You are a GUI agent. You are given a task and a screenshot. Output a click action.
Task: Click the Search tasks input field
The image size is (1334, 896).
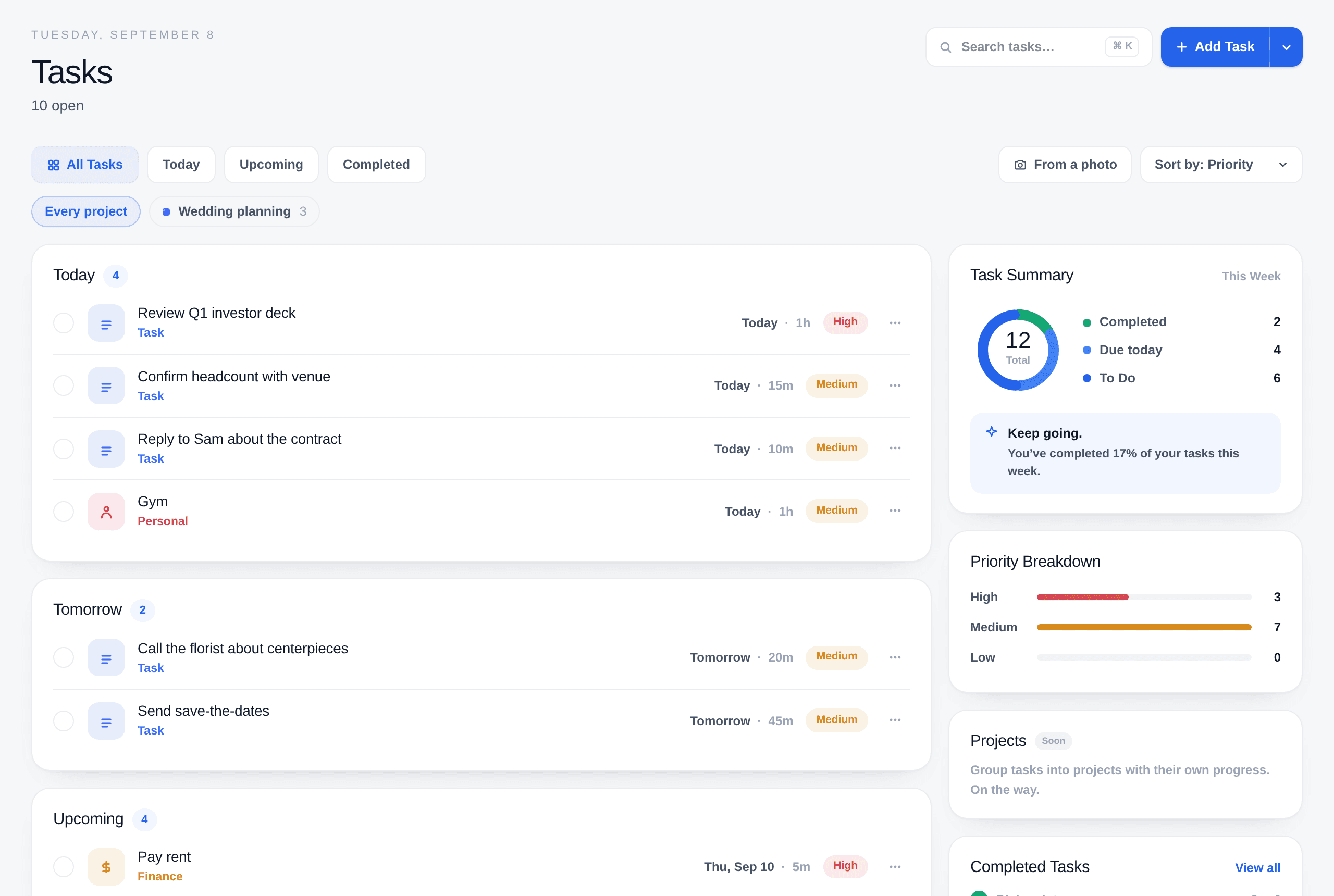coord(1039,47)
